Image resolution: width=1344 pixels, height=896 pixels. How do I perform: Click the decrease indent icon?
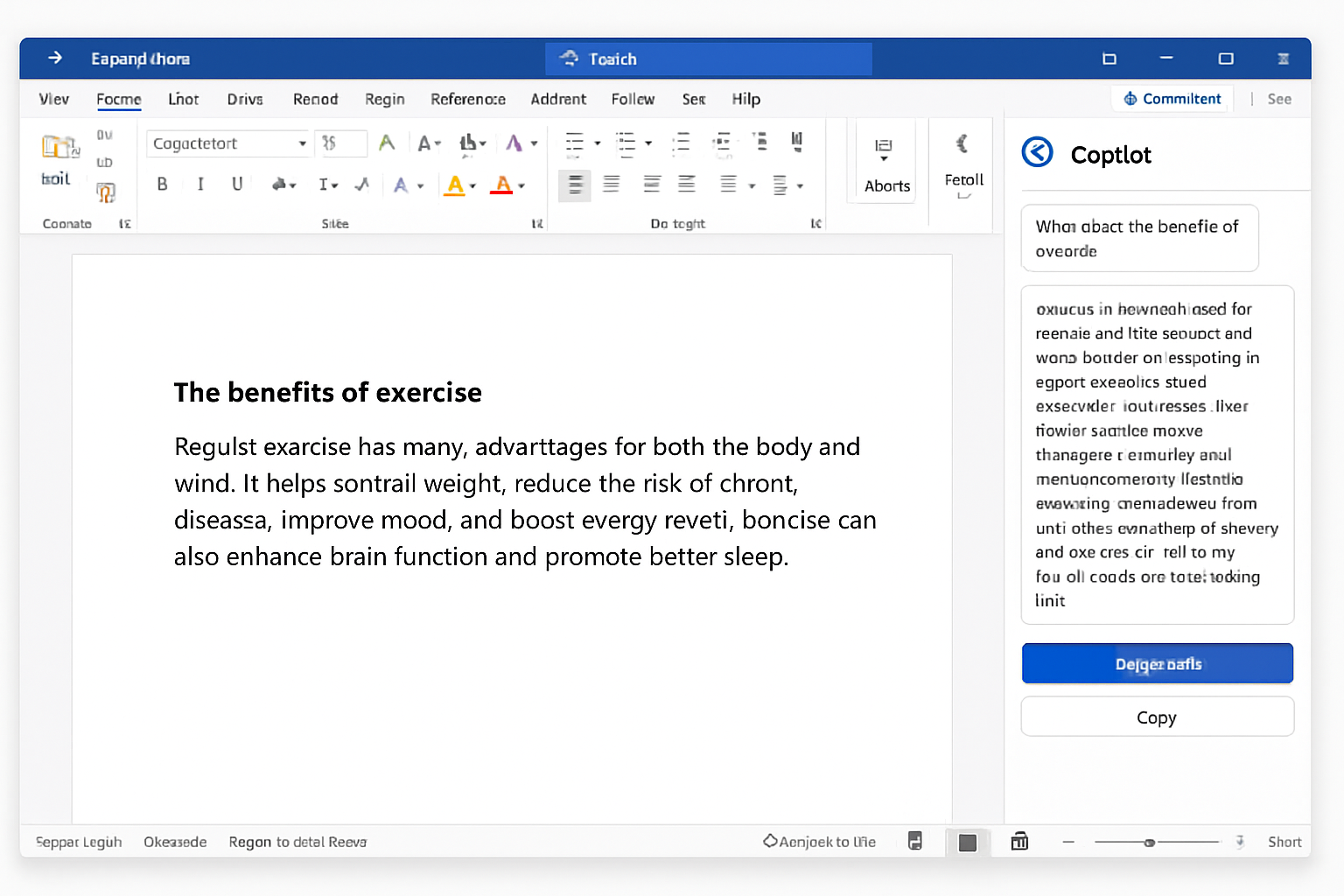(723, 143)
